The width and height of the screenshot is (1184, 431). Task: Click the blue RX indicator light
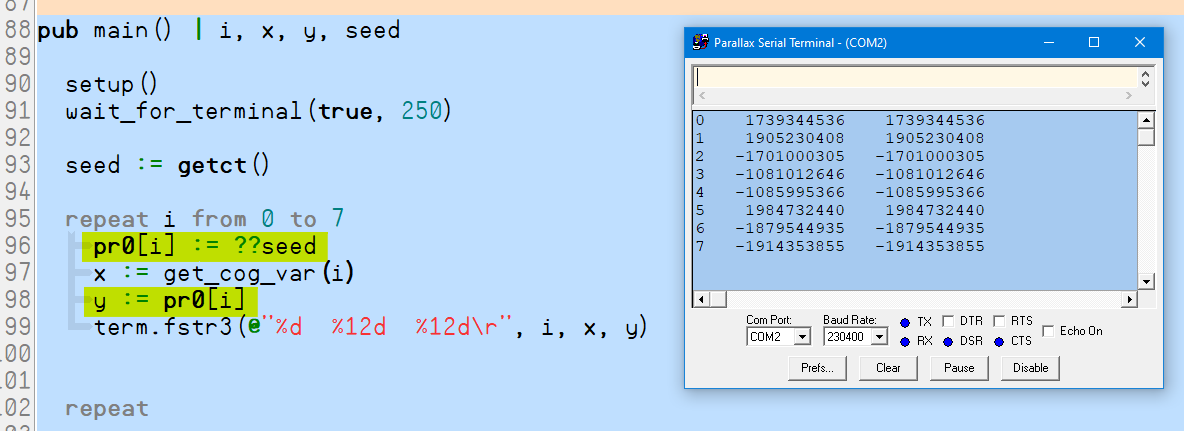pos(905,341)
